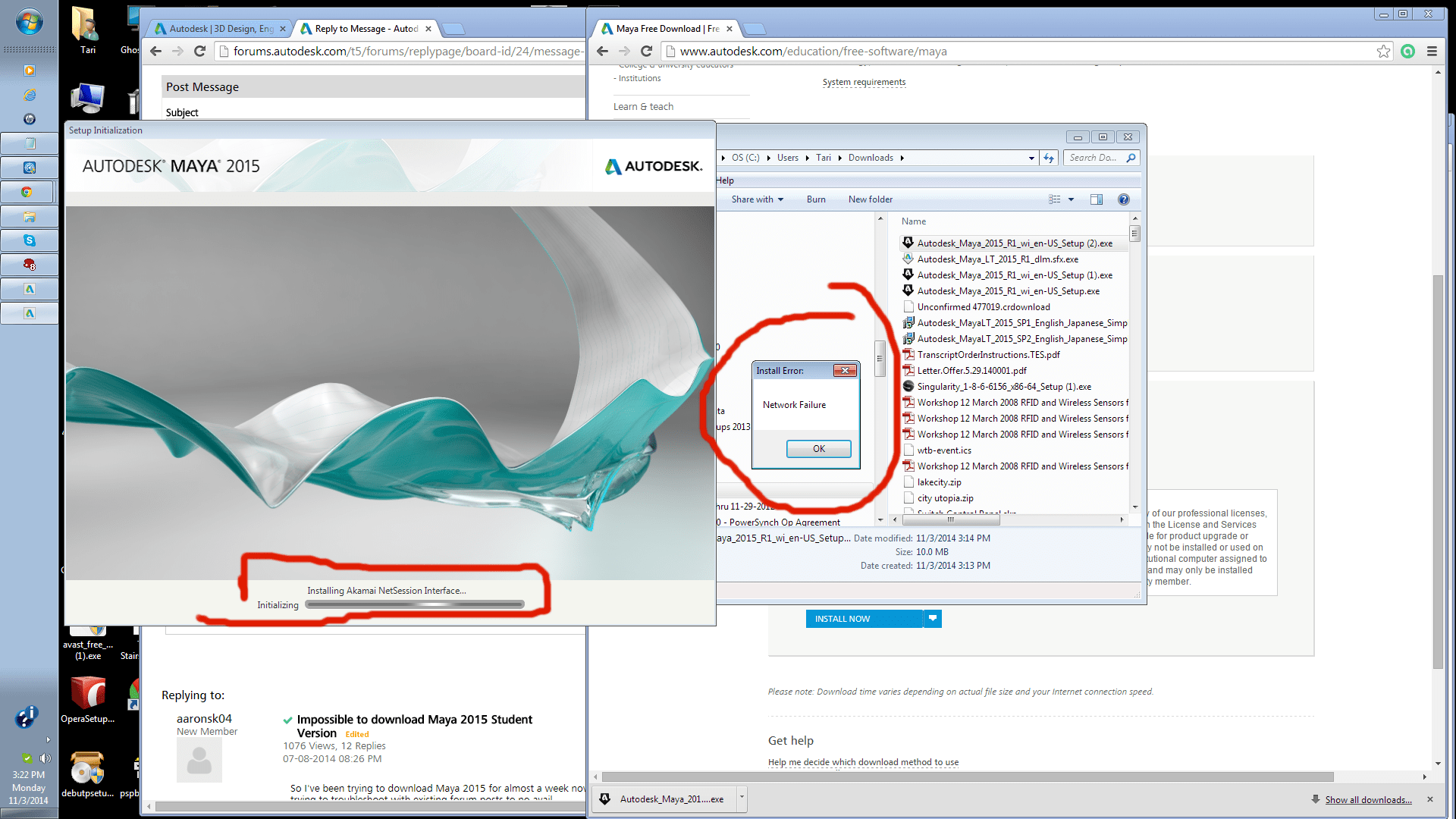Select TranscriptOrderInstructions.TES.pdf file
The height and width of the screenshot is (819, 1456).
click(988, 355)
